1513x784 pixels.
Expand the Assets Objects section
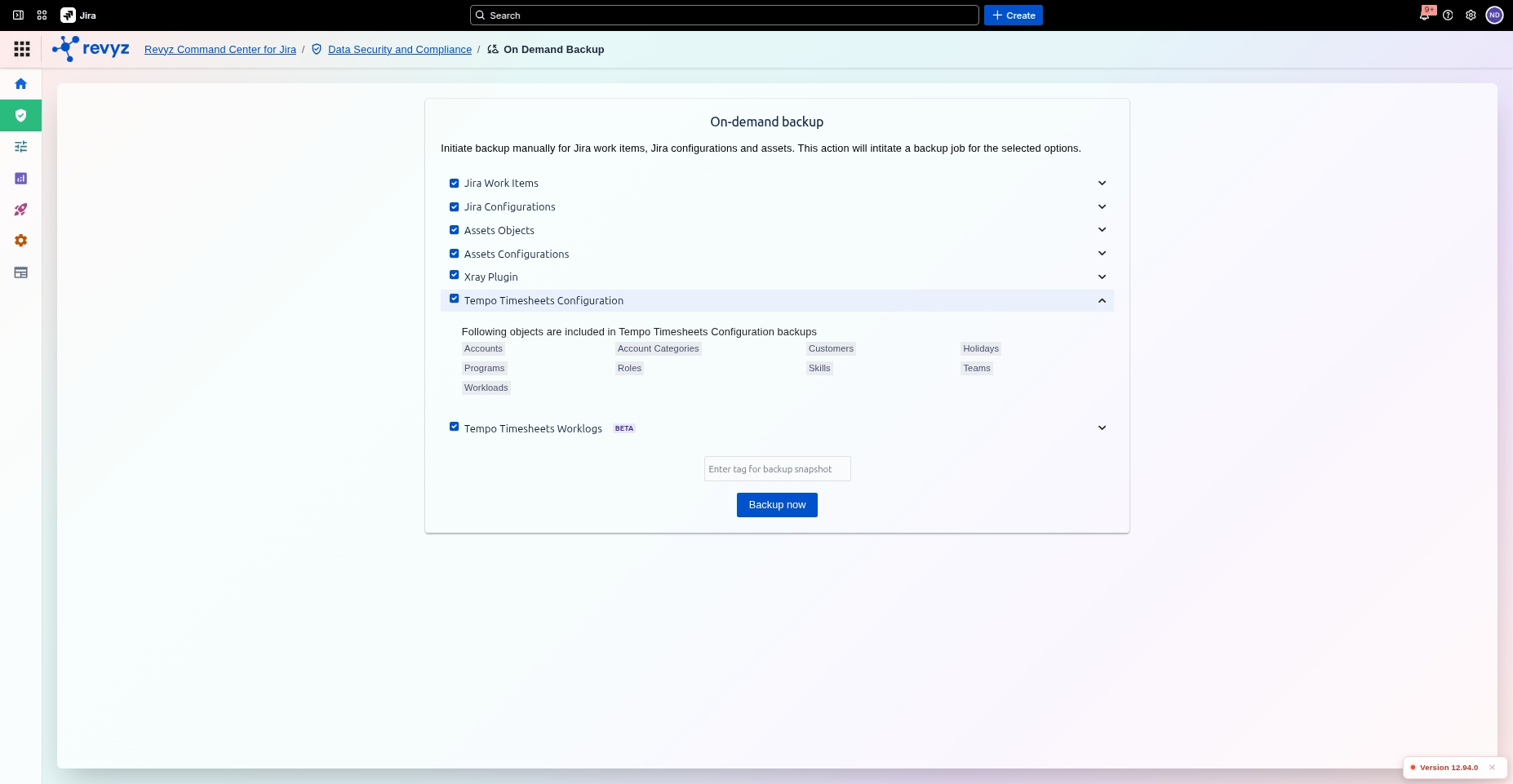click(x=1102, y=230)
